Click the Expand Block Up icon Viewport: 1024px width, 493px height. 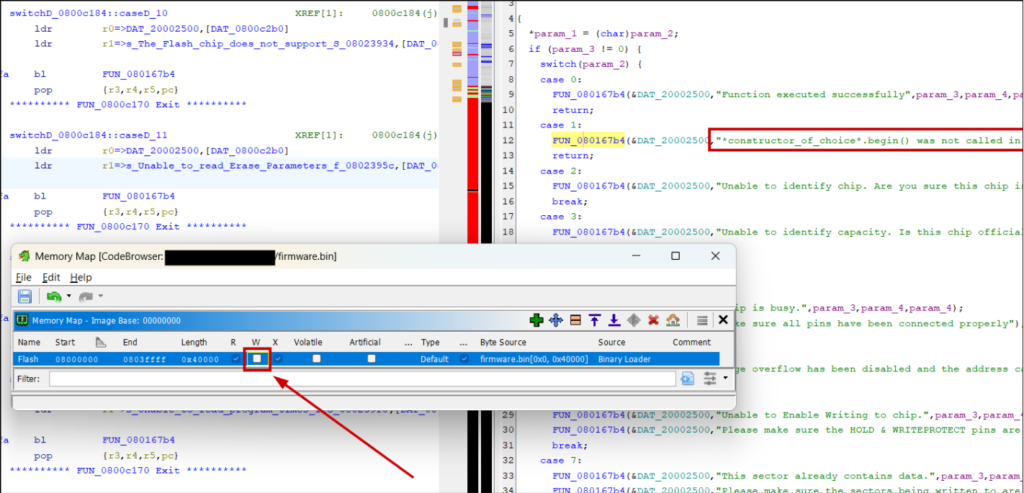point(593,320)
